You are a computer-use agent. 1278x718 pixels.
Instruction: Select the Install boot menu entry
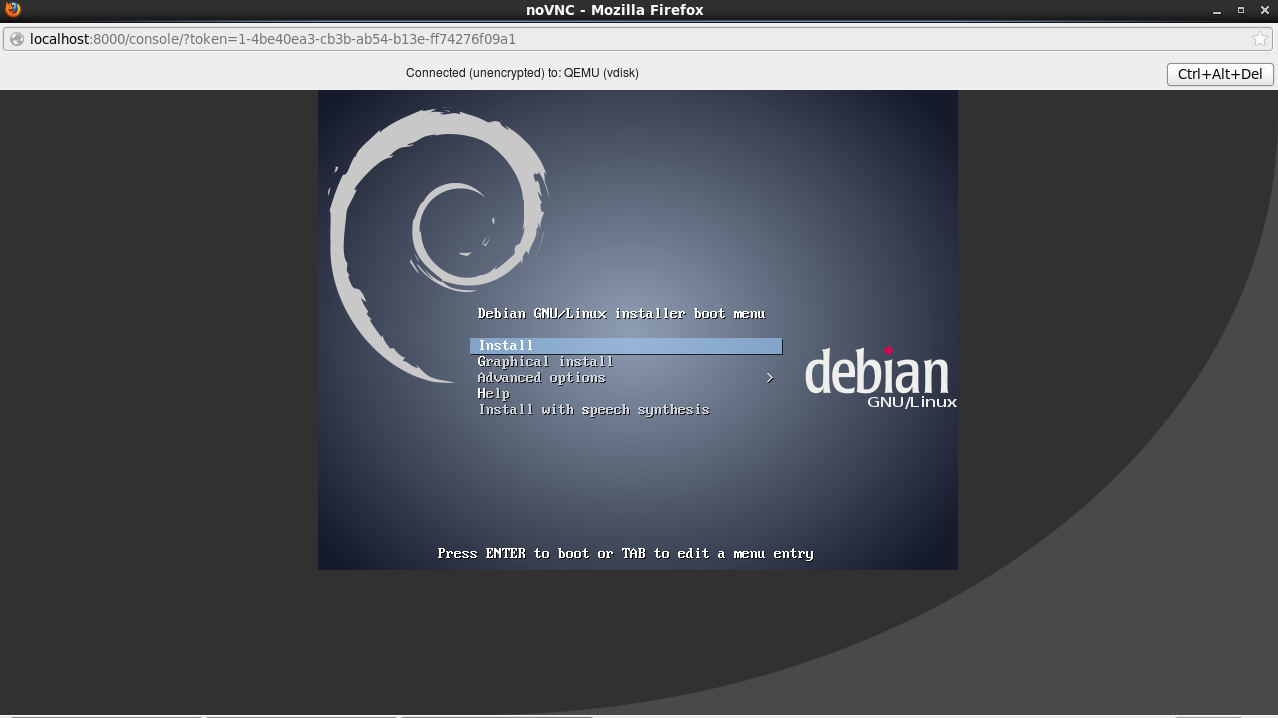coord(626,346)
